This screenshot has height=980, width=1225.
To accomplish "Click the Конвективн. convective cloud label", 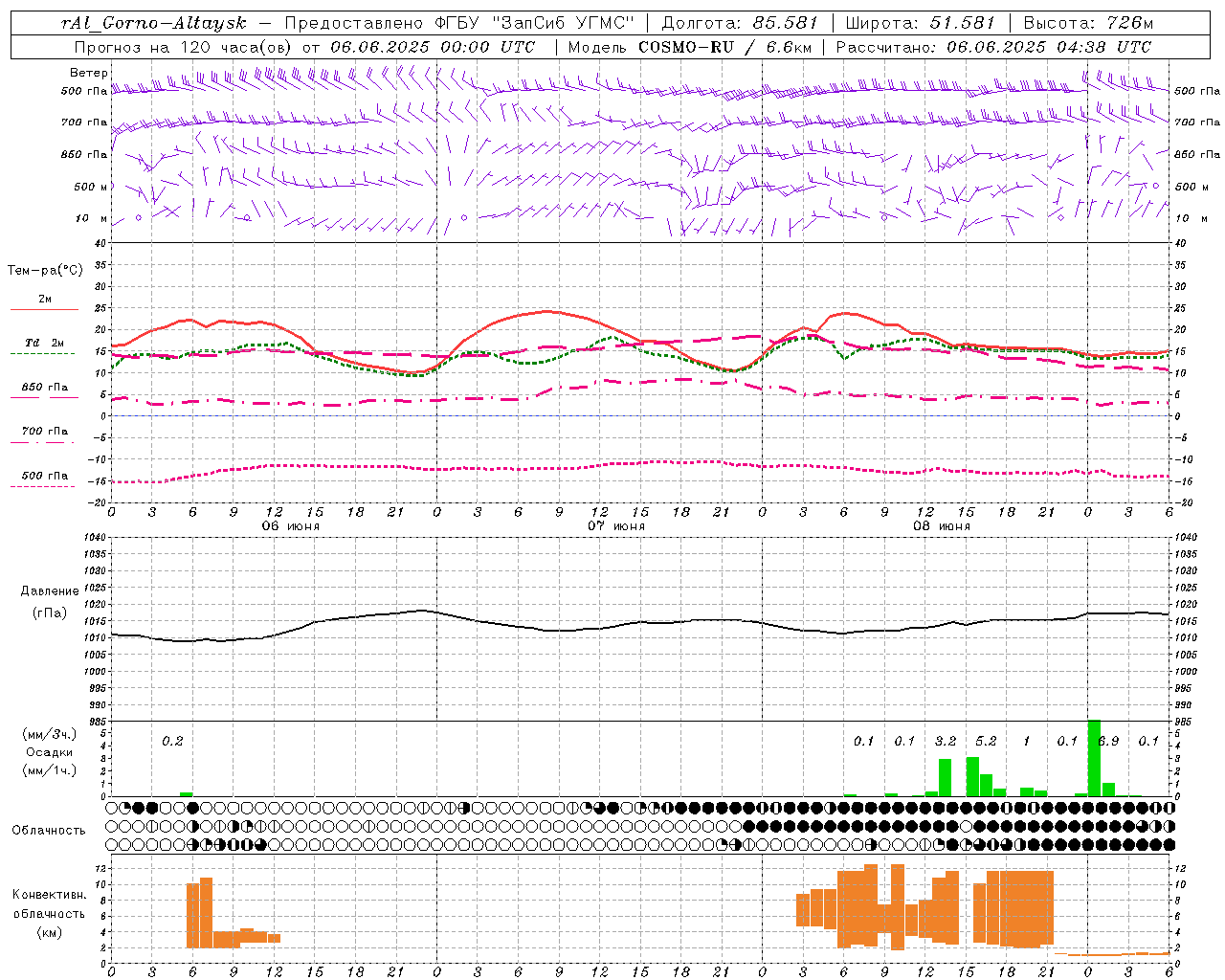I will coord(50,895).
